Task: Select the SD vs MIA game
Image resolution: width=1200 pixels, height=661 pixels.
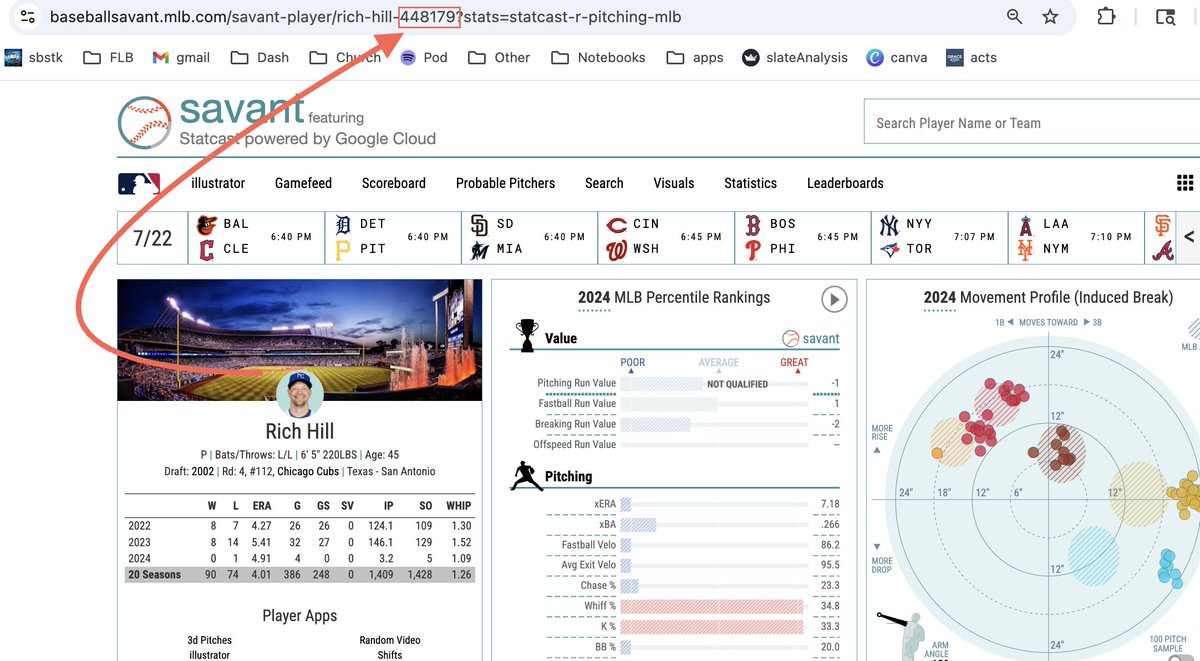Action: [x=530, y=237]
